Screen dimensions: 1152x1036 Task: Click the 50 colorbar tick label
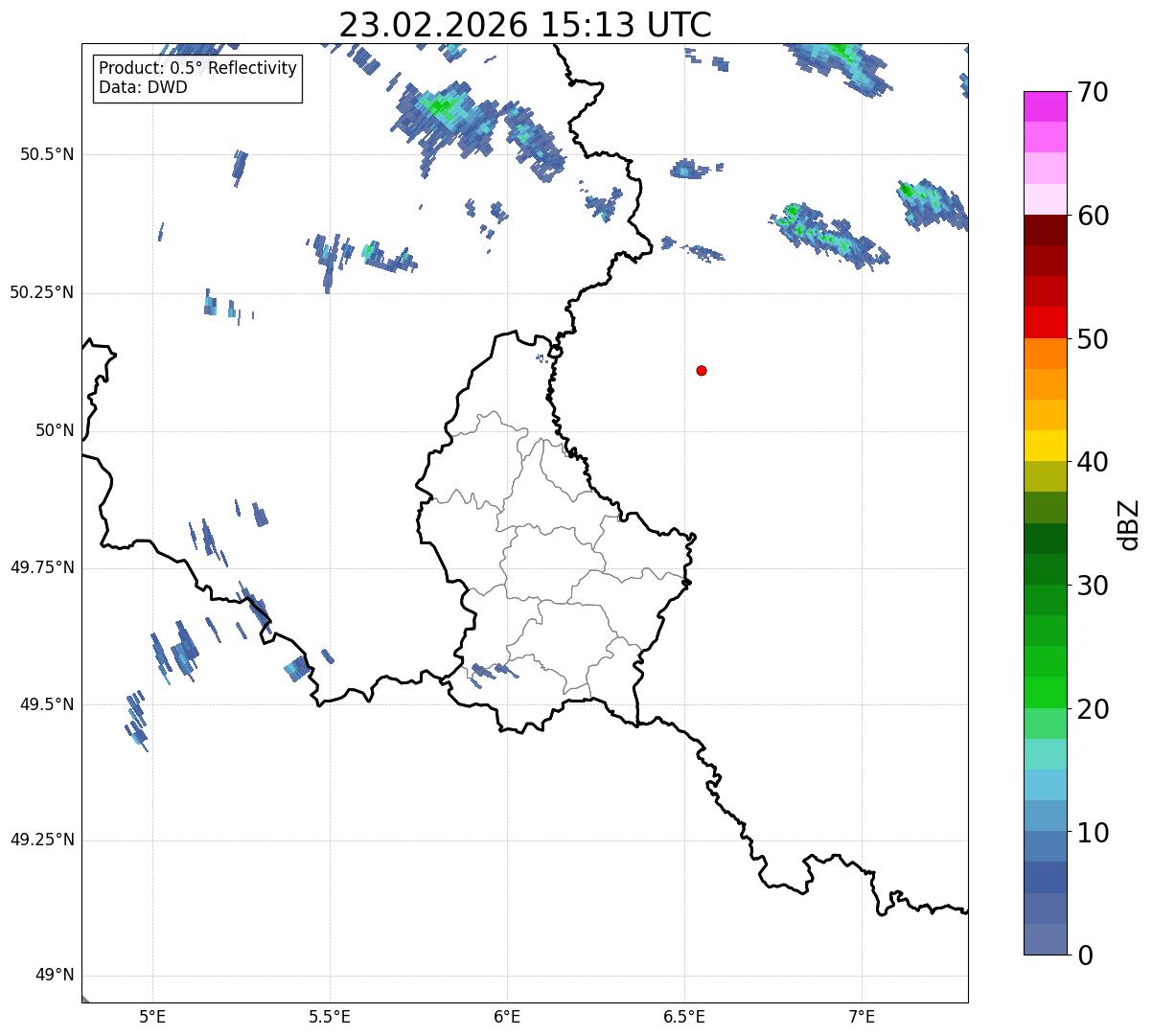click(1093, 339)
